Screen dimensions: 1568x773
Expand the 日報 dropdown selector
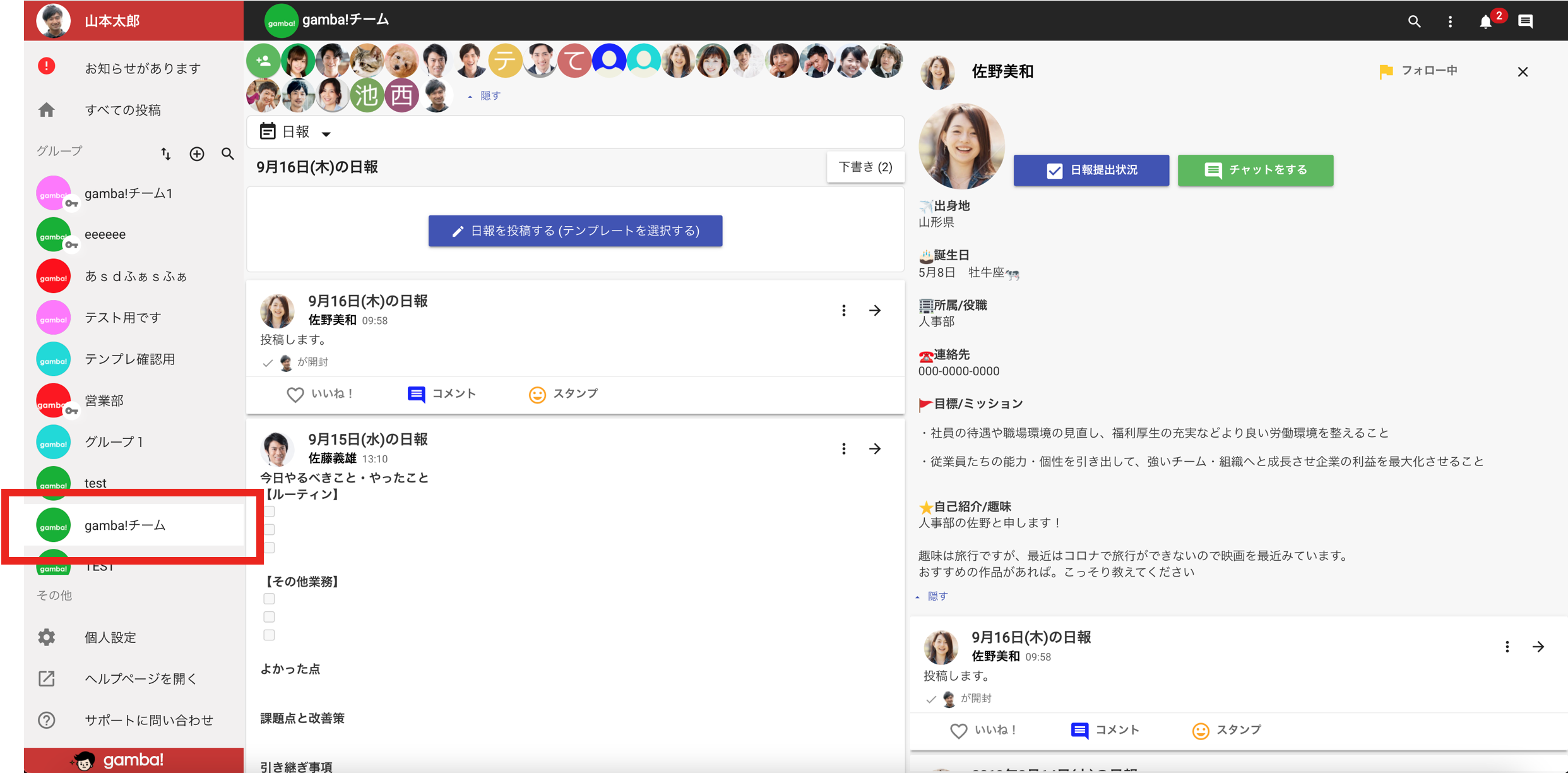click(x=297, y=132)
